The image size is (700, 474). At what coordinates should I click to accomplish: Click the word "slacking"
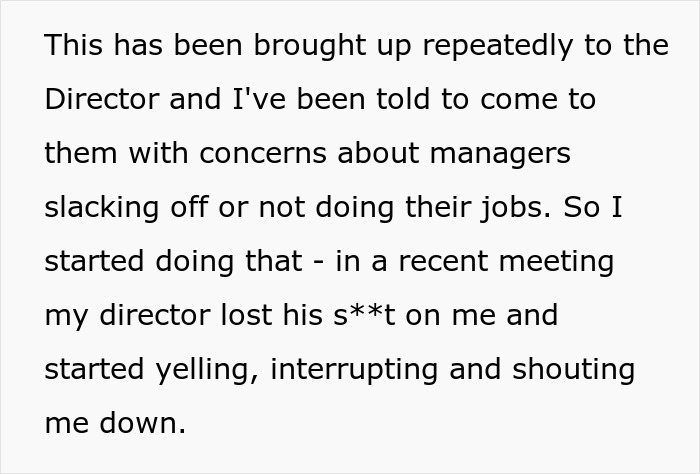tap(102, 209)
